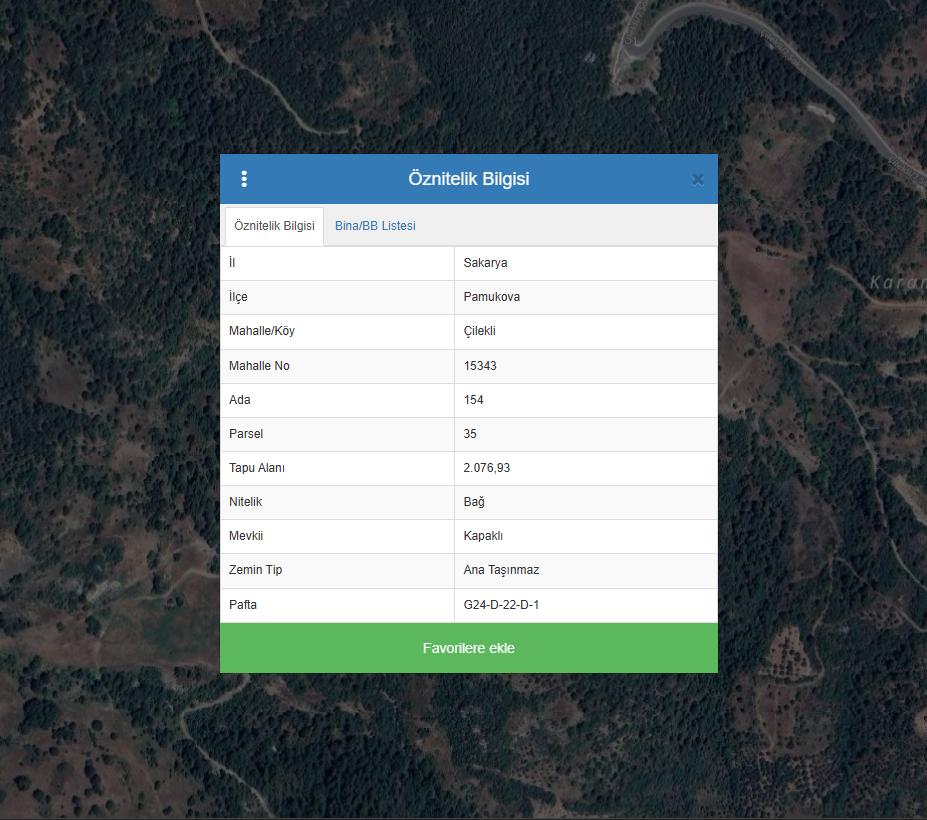The image size is (927, 820).
Task: Click the Zemin Tip row label
Action: click(258, 570)
